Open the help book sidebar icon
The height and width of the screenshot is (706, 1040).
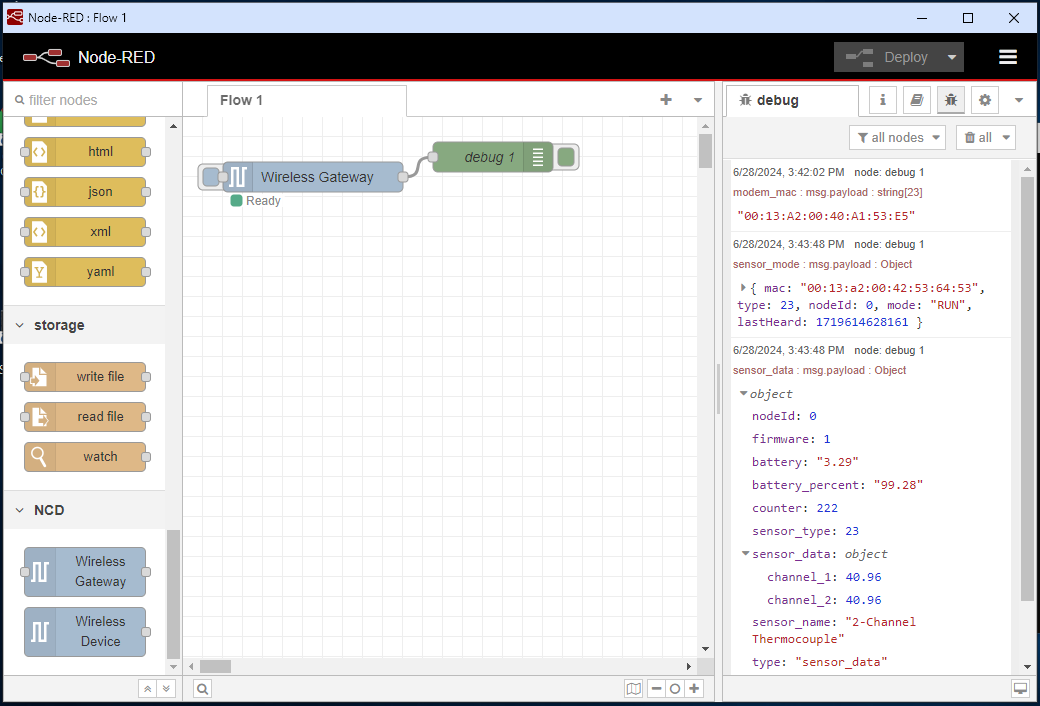(917, 100)
